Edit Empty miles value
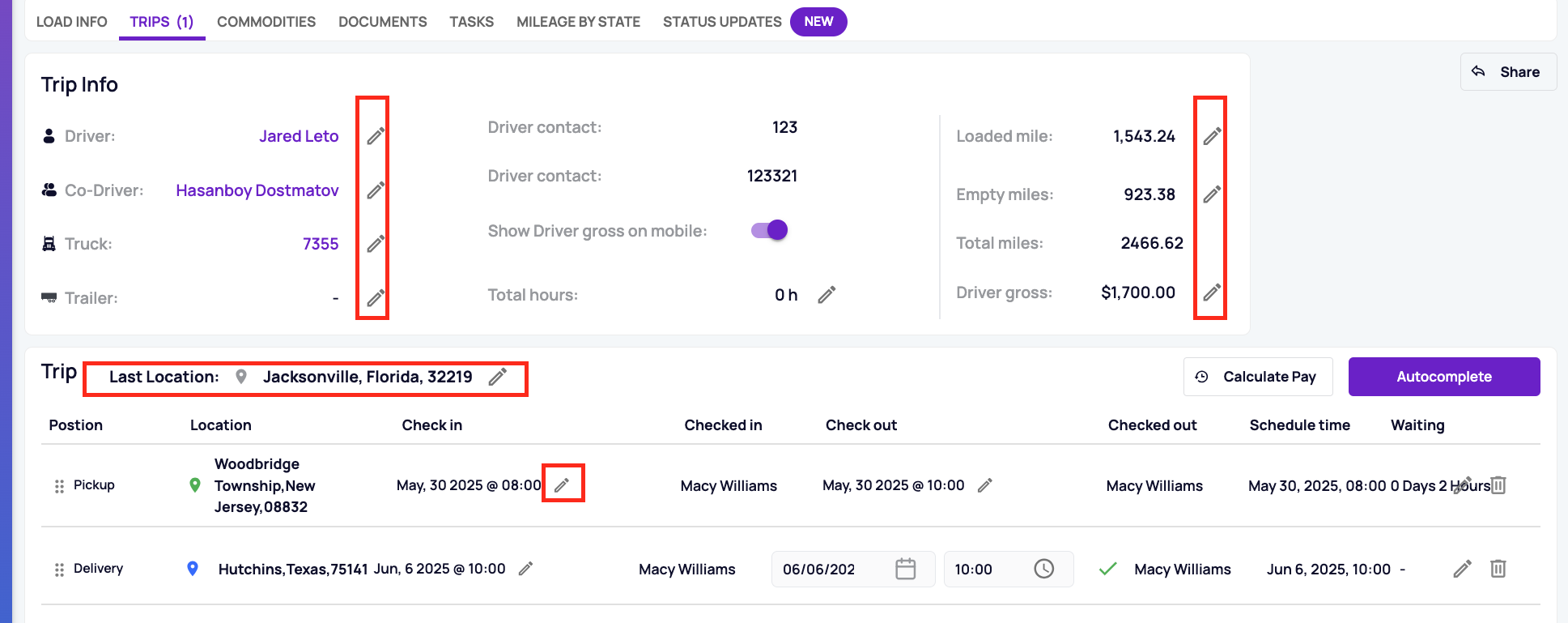The height and width of the screenshot is (623, 1568). (1211, 194)
